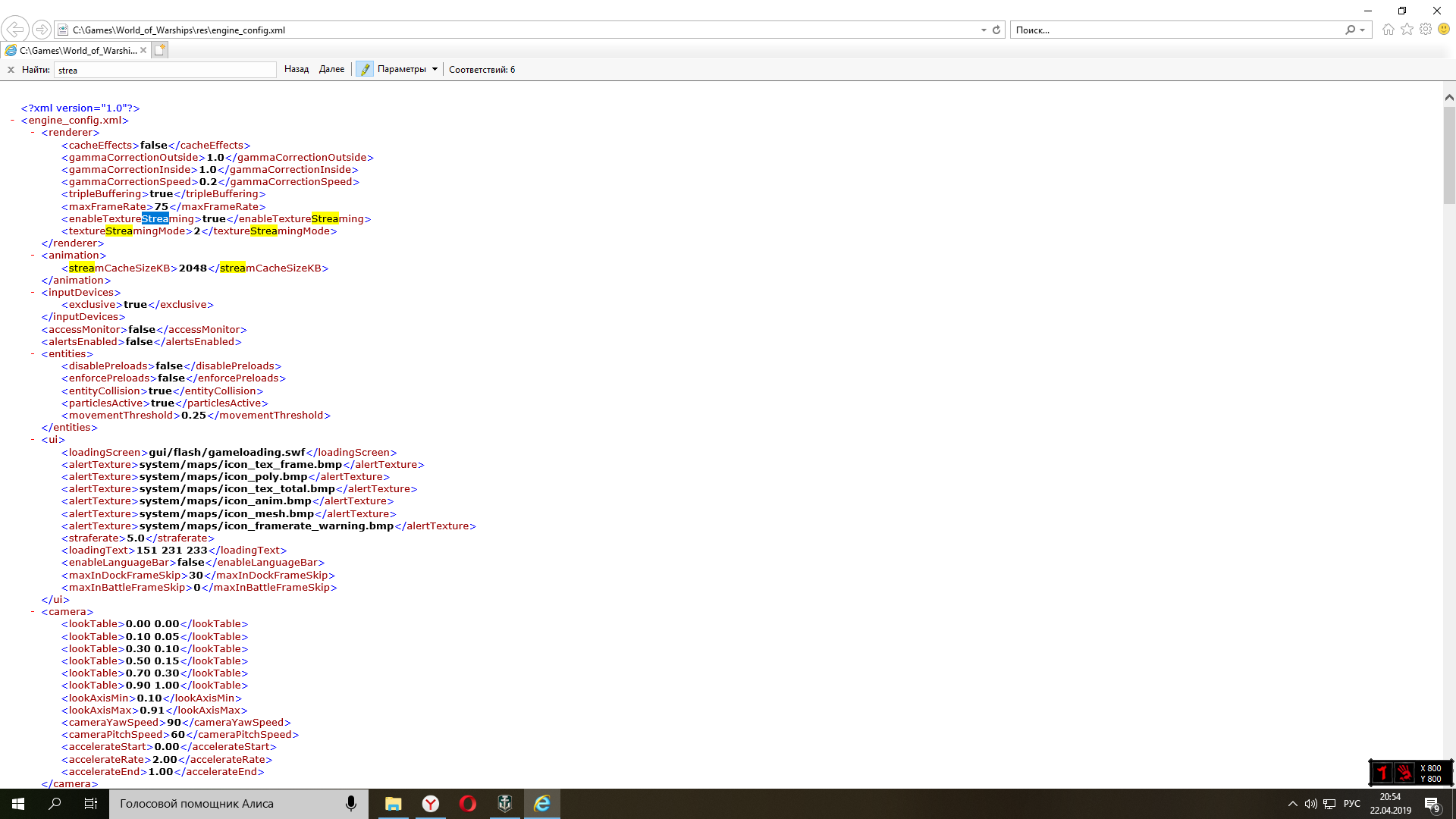Screen dimensions: 1456x819
Task: Open the search provider dropdown arrow
Action: 1363,30
